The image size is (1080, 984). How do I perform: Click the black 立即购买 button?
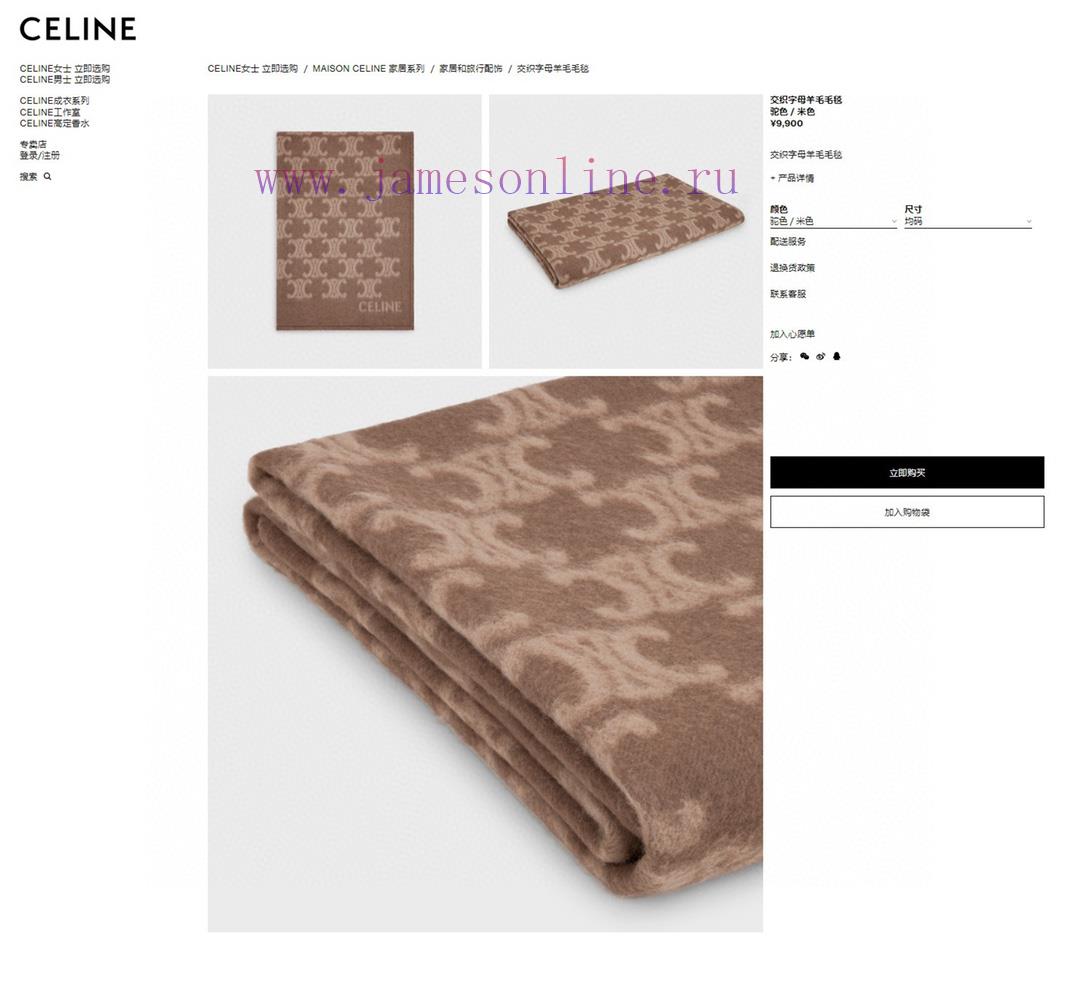pos(906,472)
